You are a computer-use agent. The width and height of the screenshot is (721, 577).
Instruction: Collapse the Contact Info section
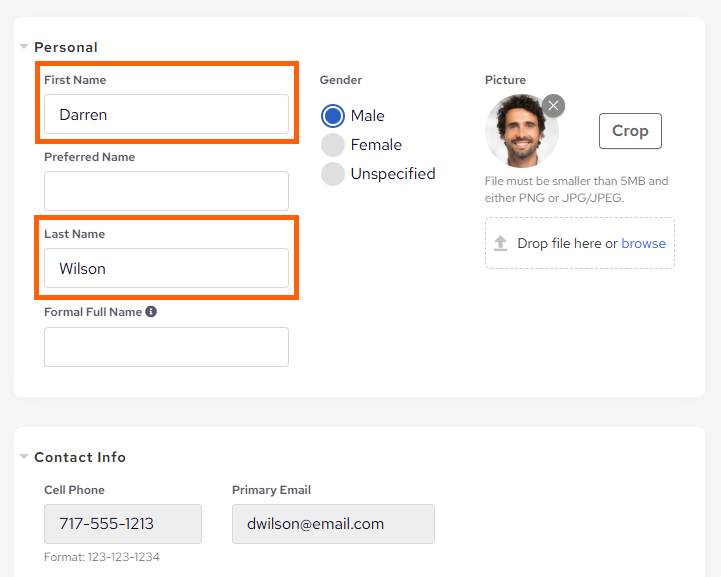click(x=24, y=457)
